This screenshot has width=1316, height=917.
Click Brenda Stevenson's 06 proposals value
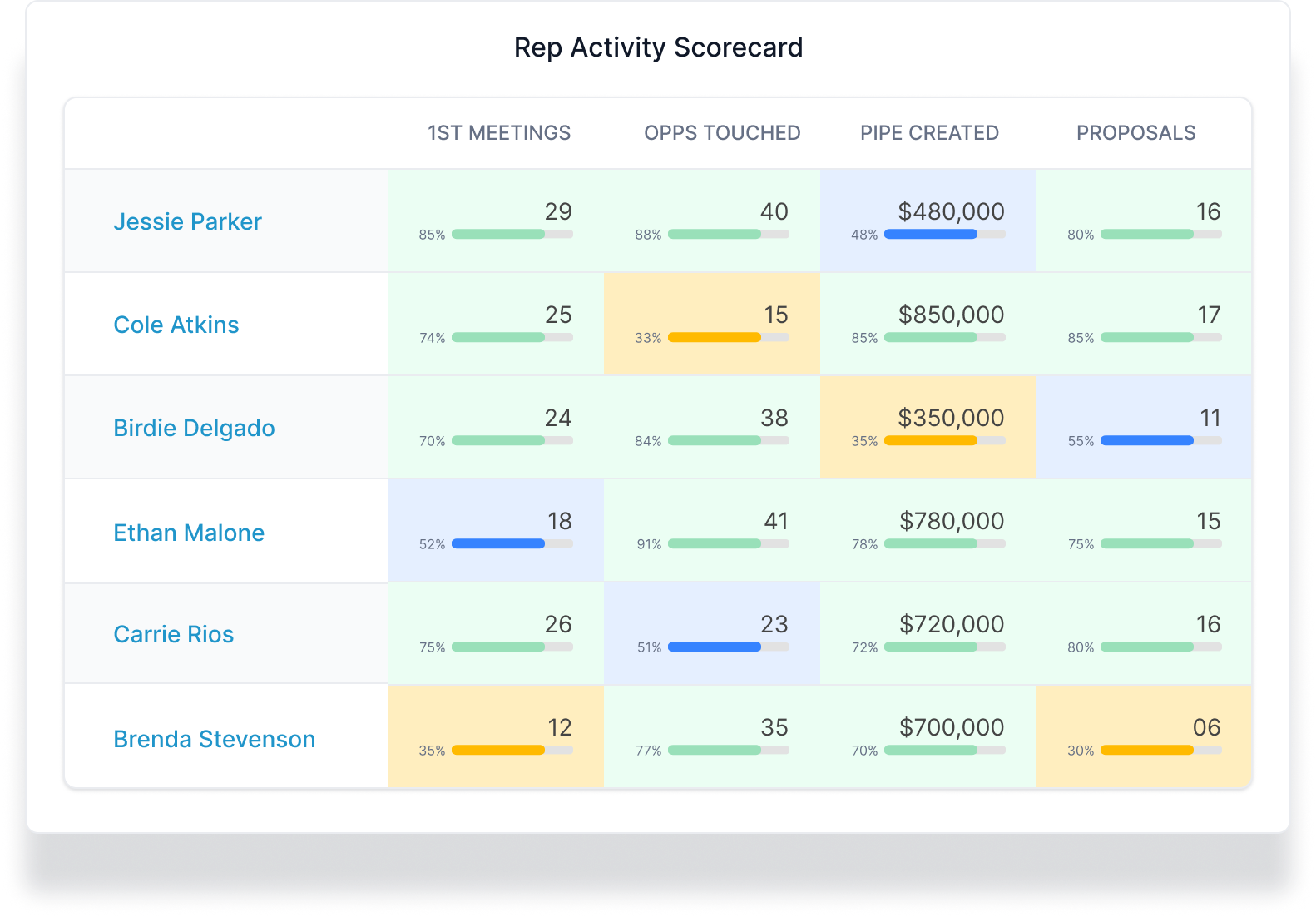pos(1206,728)
